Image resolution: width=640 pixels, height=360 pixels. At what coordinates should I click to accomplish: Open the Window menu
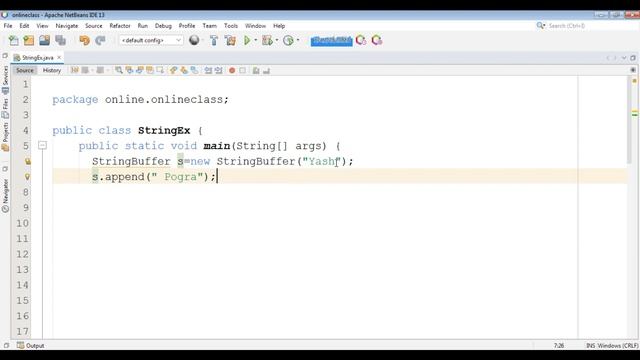pyautogui.click(x=255, y=26)
